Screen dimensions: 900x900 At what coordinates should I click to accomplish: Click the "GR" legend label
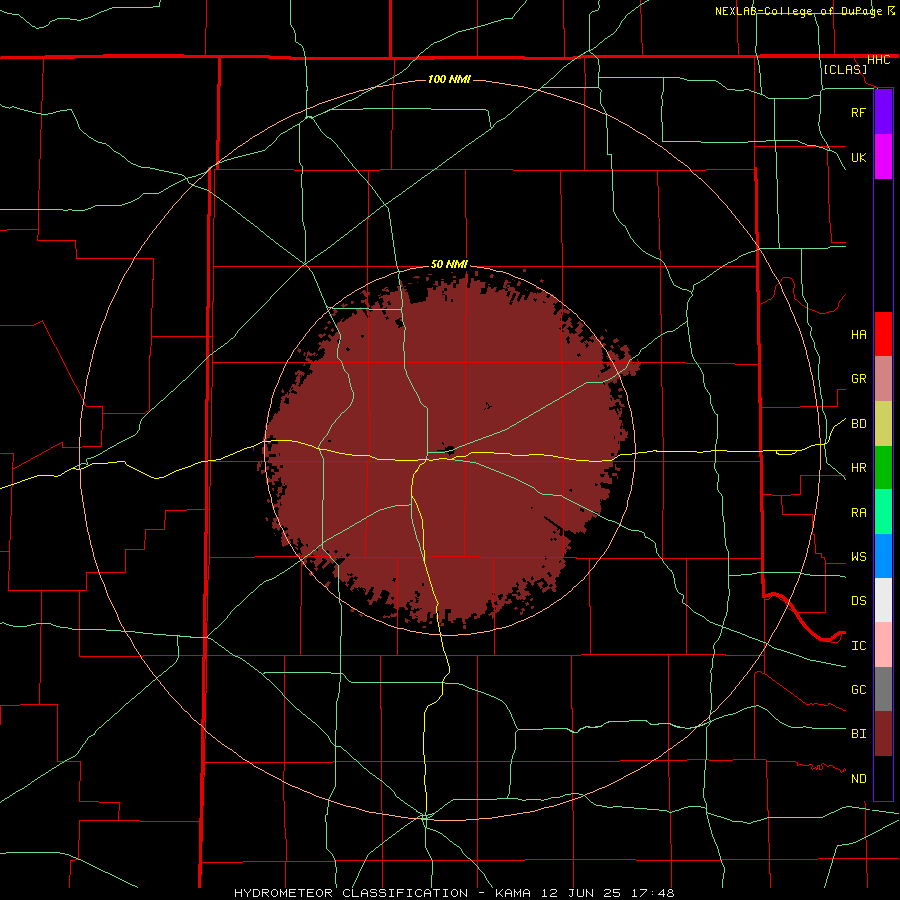(x=858, y=379)
